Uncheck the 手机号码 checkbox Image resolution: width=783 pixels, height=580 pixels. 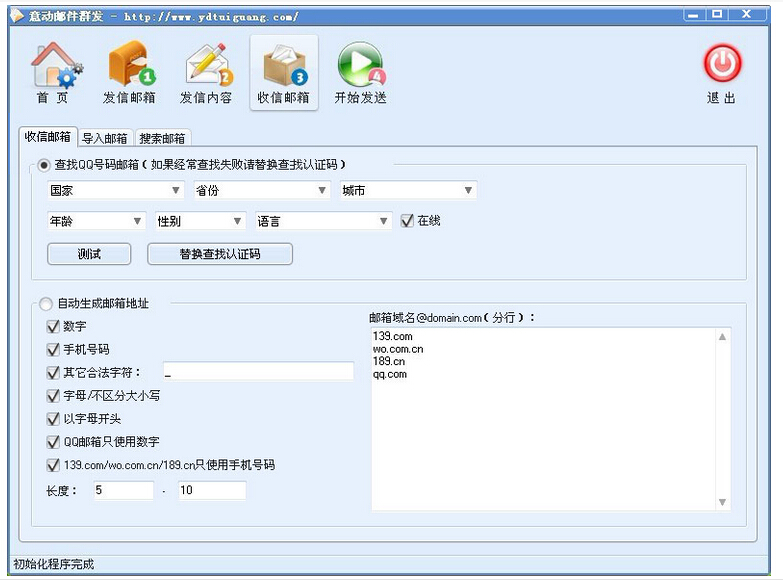[x=54, y=350]
